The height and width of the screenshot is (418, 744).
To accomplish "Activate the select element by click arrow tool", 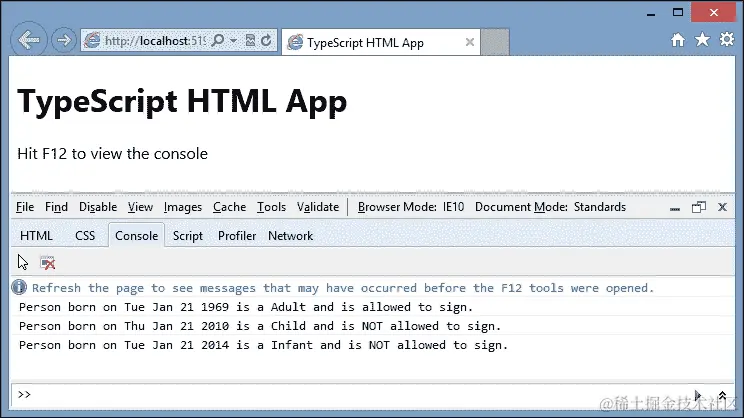I will (x=23, y=262).
